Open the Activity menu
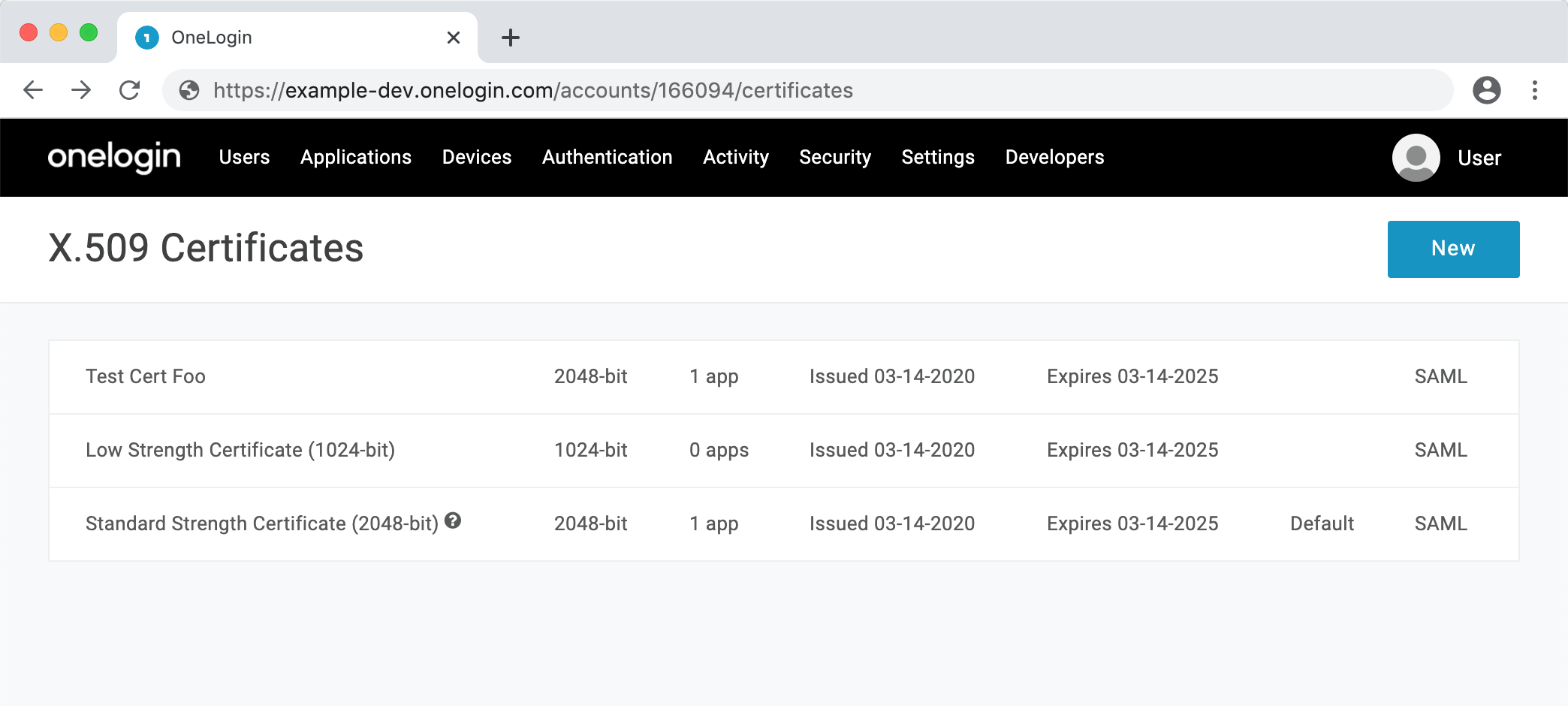Screen dimensions: 1568x706 click(x=736, y=157)
